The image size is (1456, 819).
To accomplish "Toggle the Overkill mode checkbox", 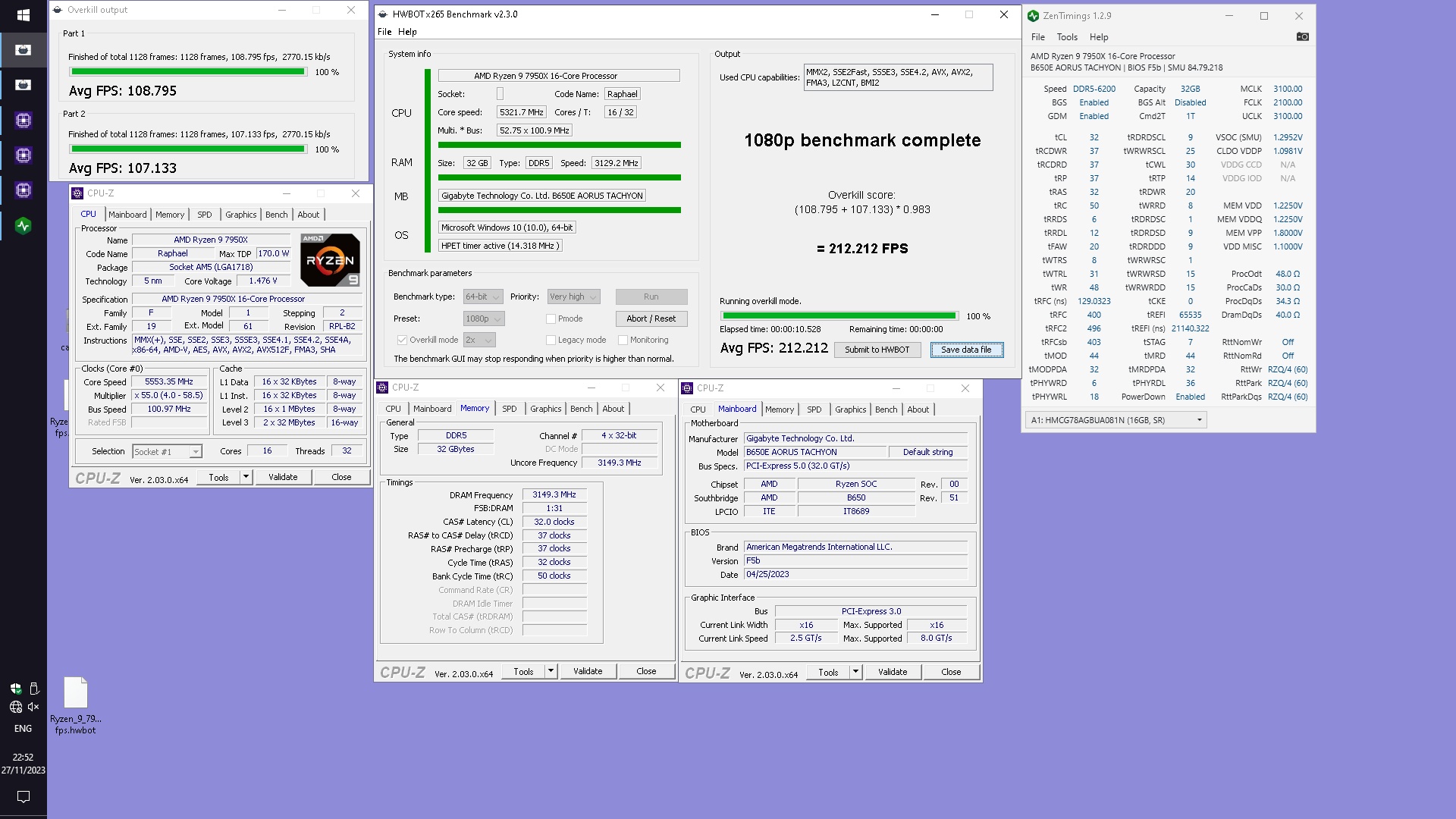I will (402, 340).
